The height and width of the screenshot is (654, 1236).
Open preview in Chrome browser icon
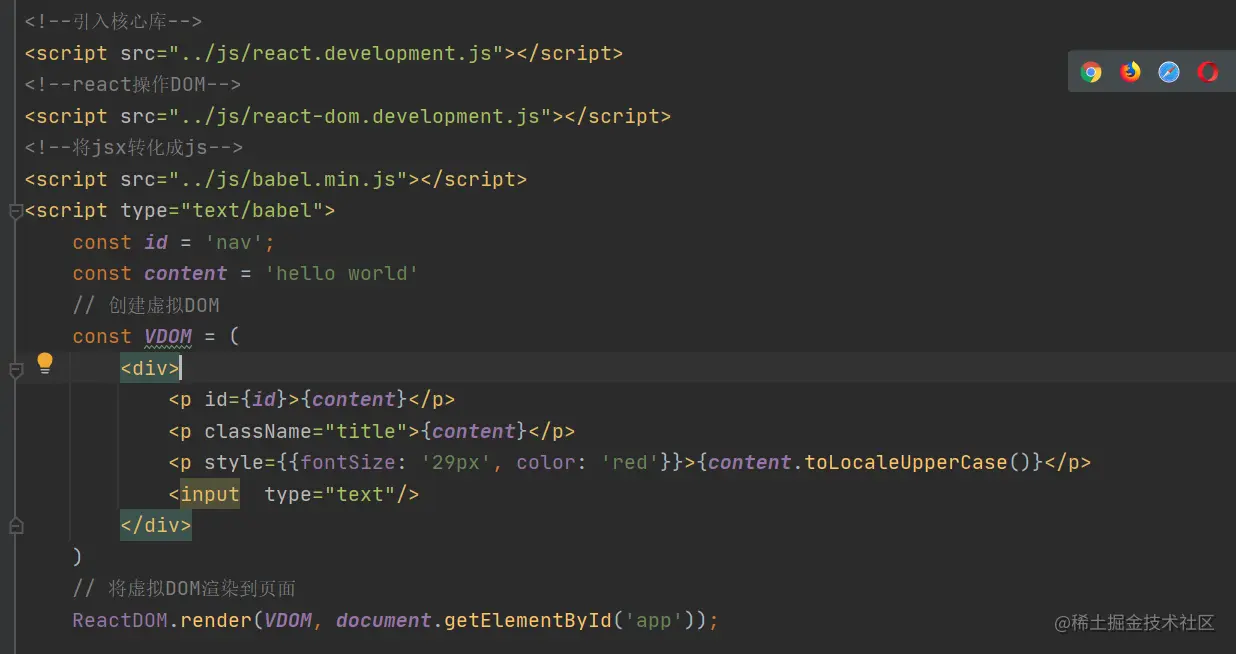[1091, 72]
